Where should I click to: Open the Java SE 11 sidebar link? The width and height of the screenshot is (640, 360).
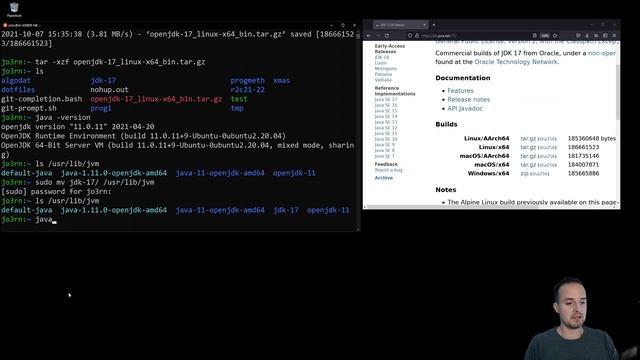coord(386,133)
